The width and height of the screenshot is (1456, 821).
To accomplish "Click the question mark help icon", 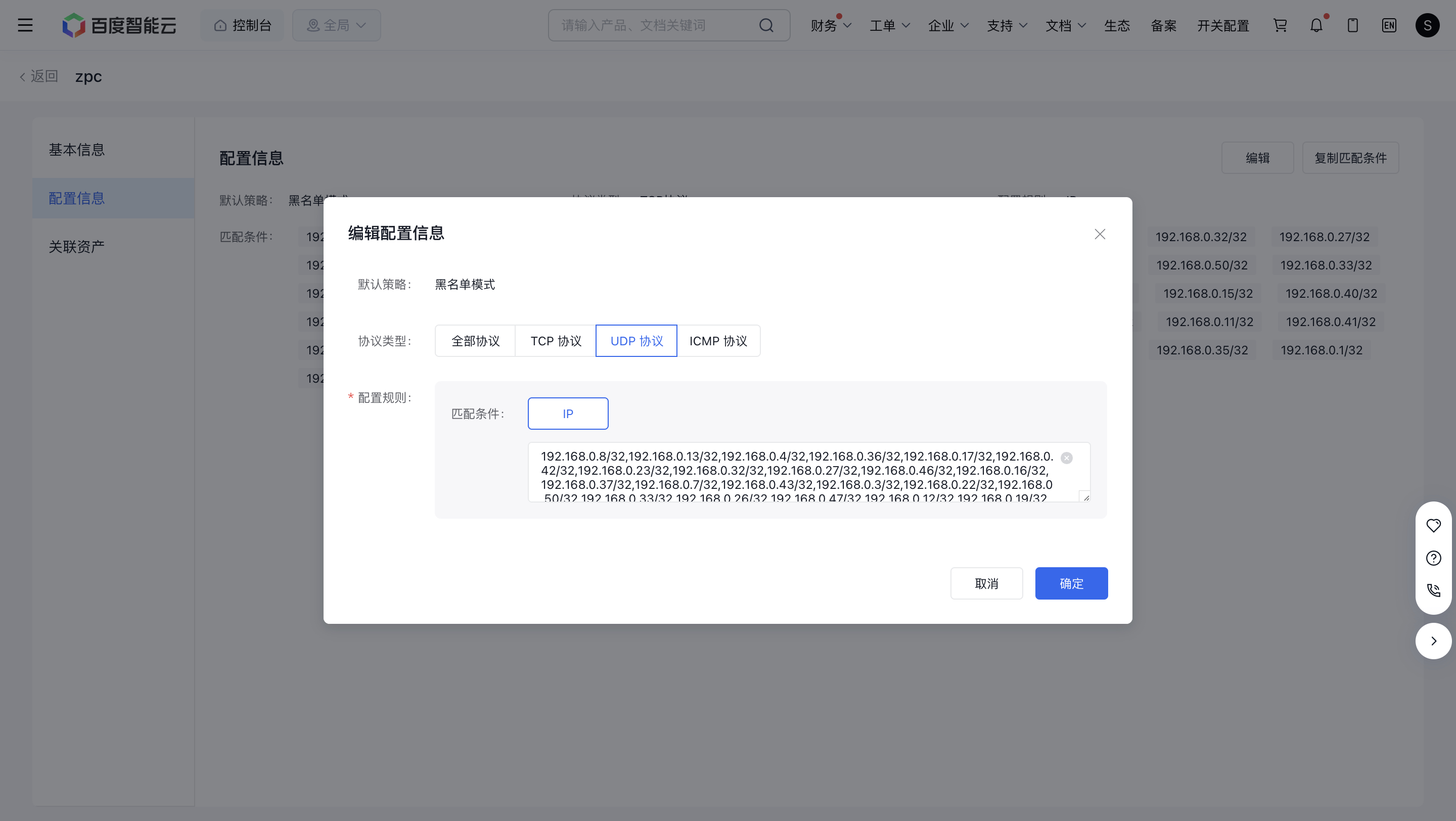I will tap(1433, 558).
